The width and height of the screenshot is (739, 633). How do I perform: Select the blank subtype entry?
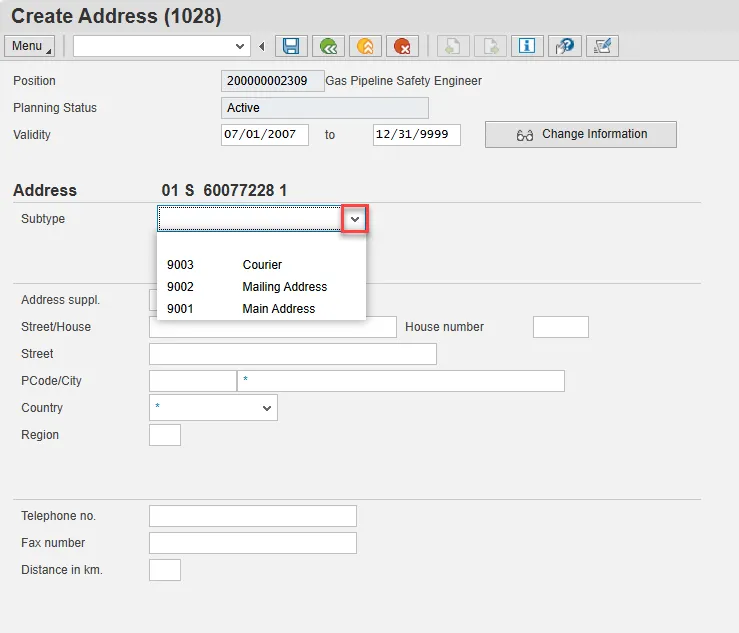261,243
